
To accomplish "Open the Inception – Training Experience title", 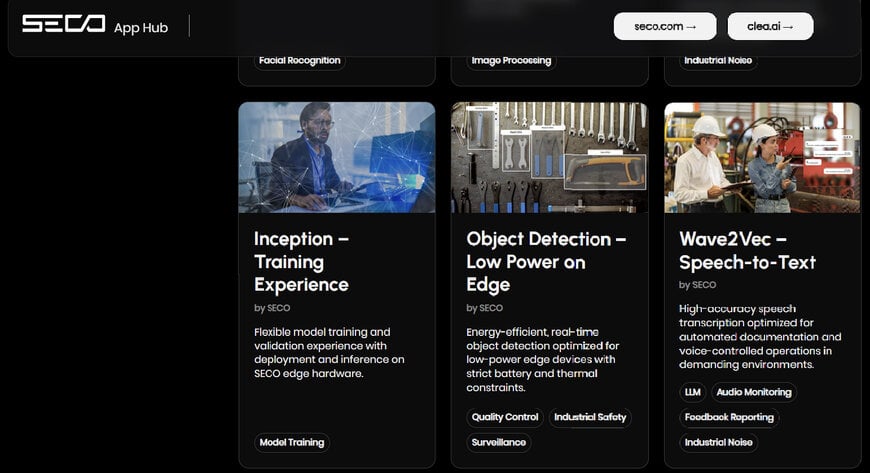I will (x=302, y=261).
